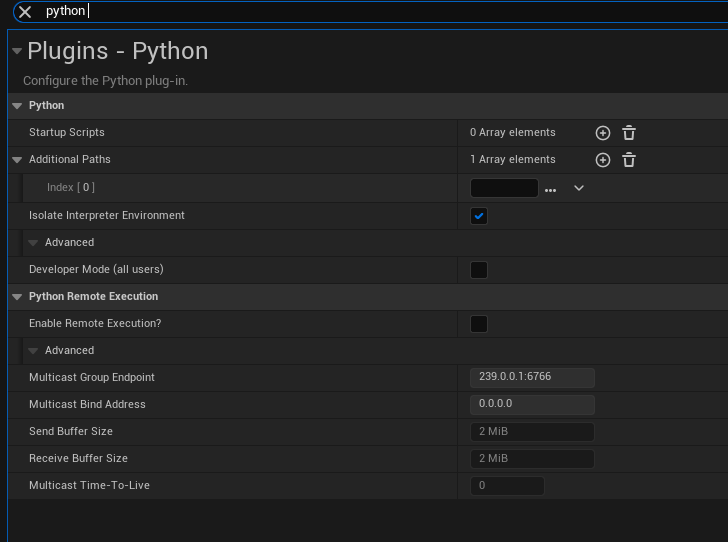
Task: Clear the python search with X icon
Action: [25, 12]
